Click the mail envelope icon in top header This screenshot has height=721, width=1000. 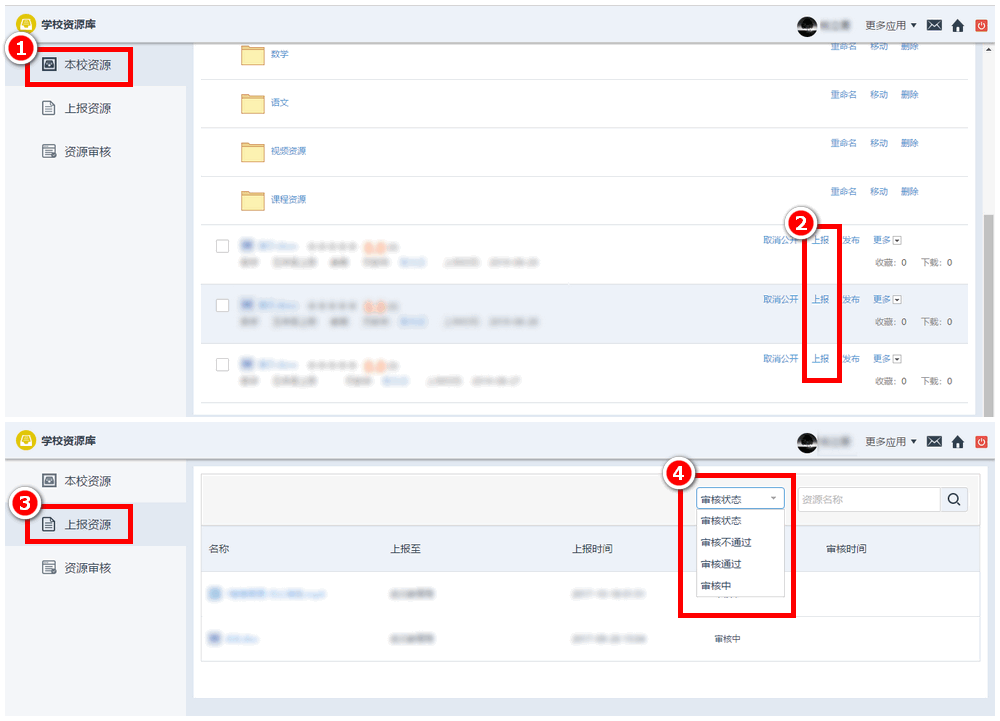click(x=934, y=25)
